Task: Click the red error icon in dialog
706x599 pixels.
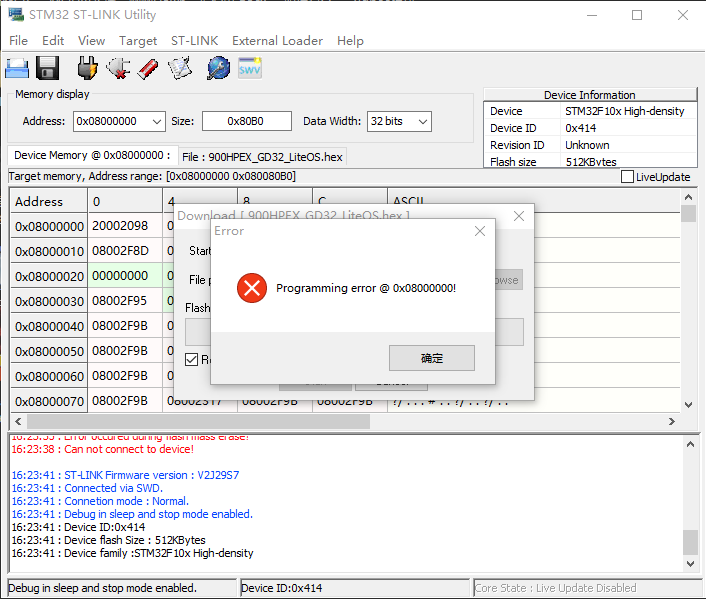Action: [x=252, y=288]
